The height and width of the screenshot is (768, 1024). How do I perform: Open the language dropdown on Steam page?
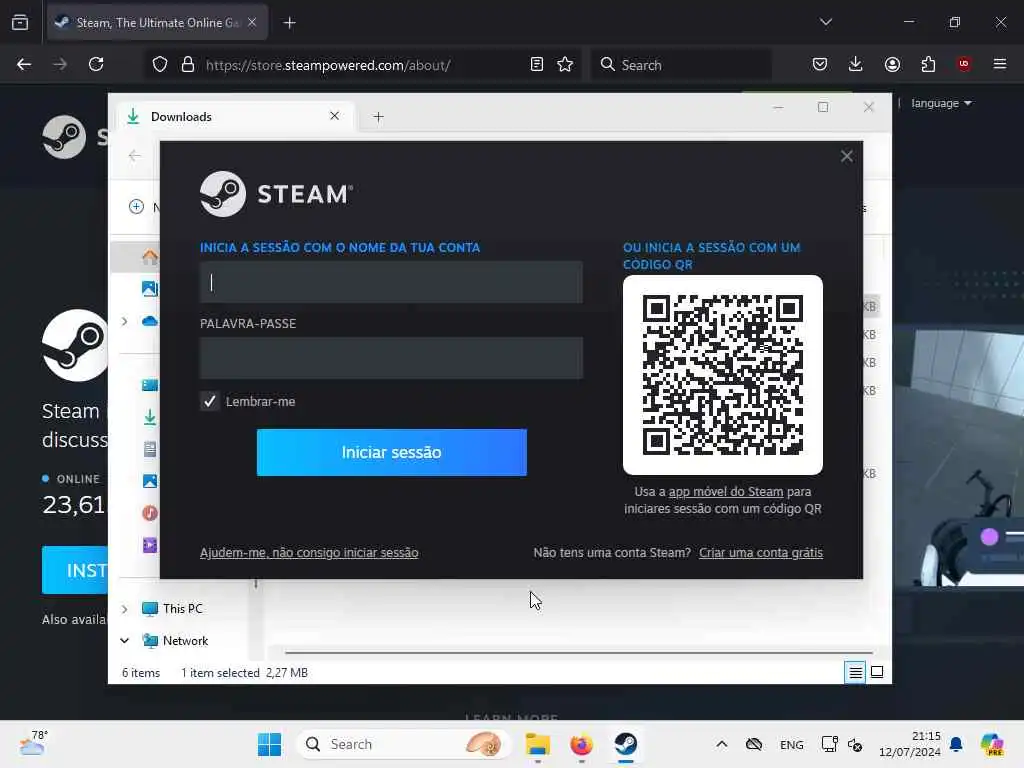(x=941, y=103)
